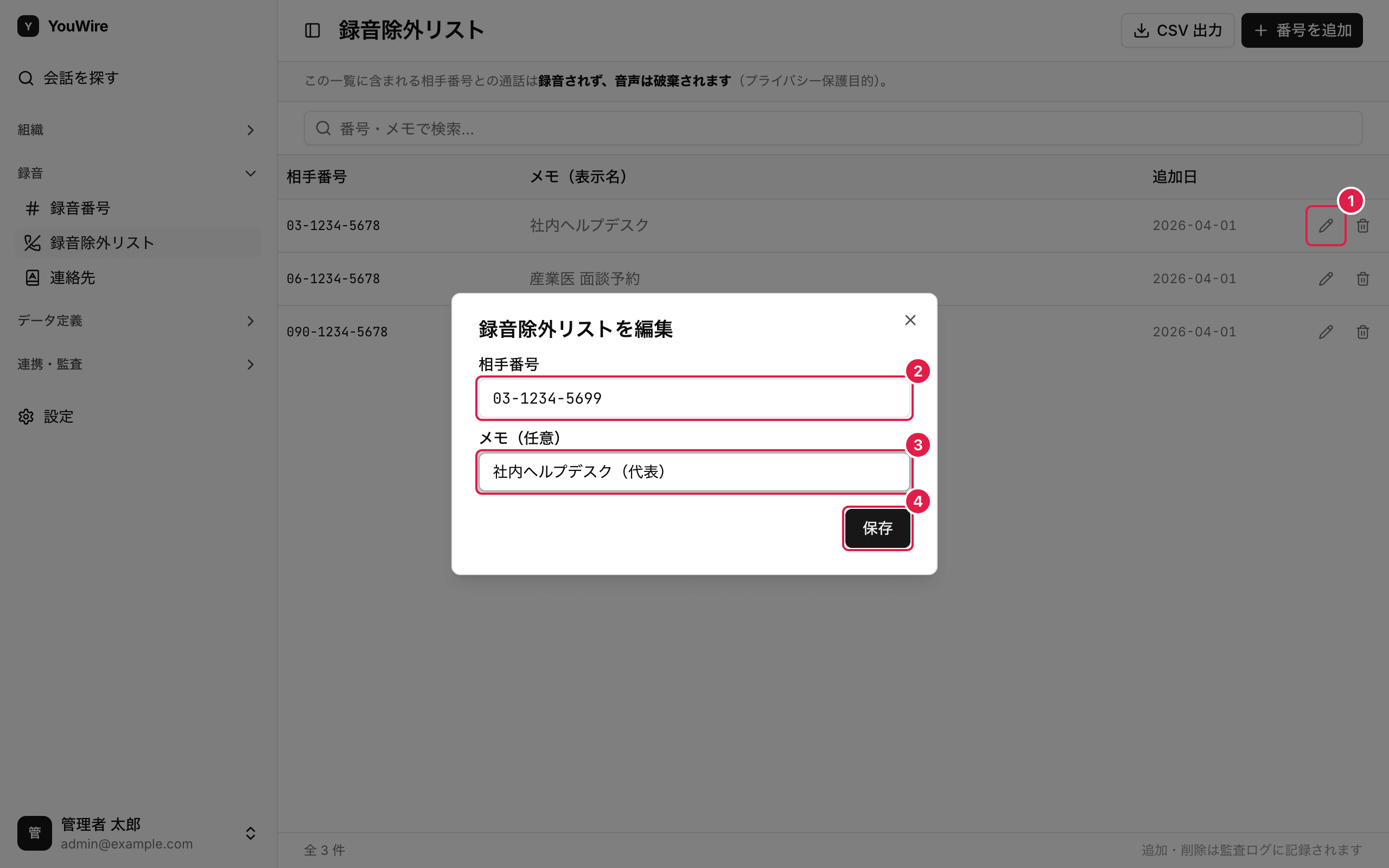Click the 相手番号 input in dialog
Screen dimensions: 1389x868
[694, 398]
